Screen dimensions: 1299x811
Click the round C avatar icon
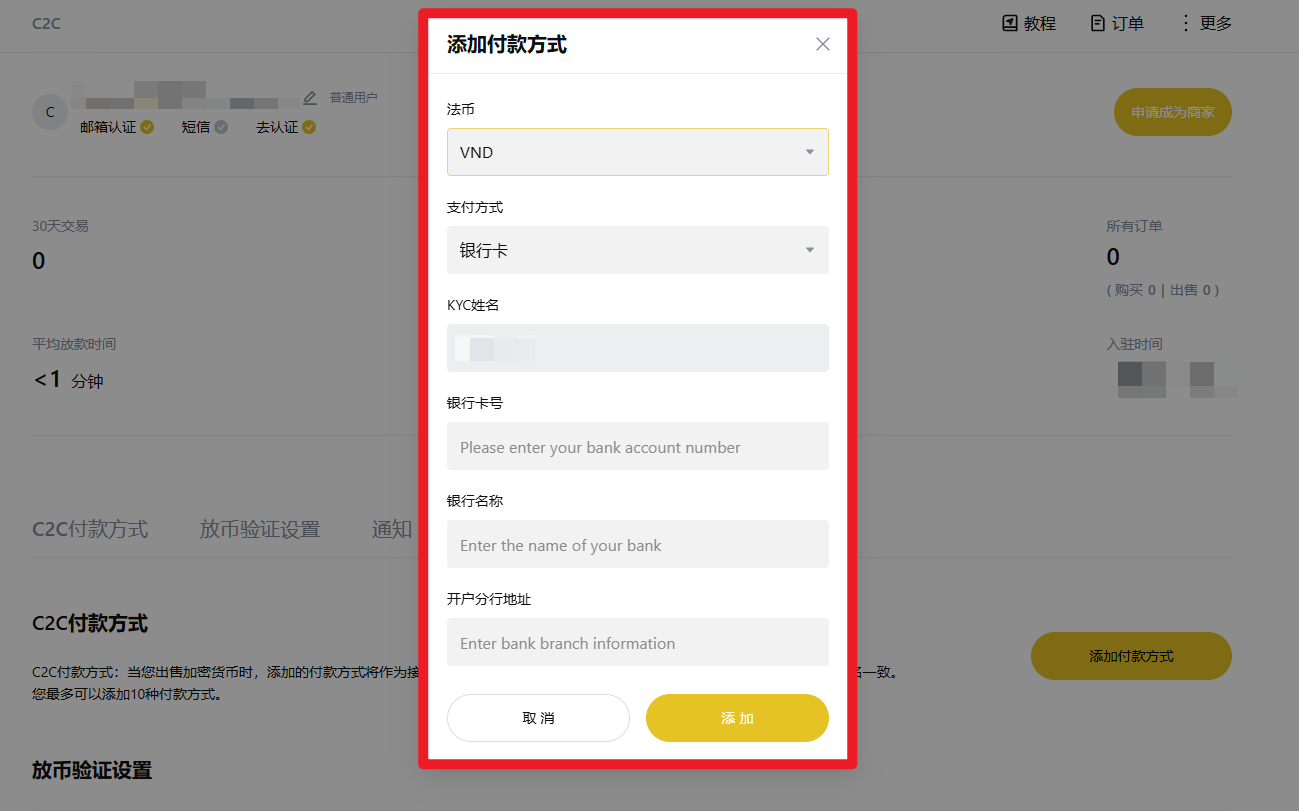click(x=50, y=111)
